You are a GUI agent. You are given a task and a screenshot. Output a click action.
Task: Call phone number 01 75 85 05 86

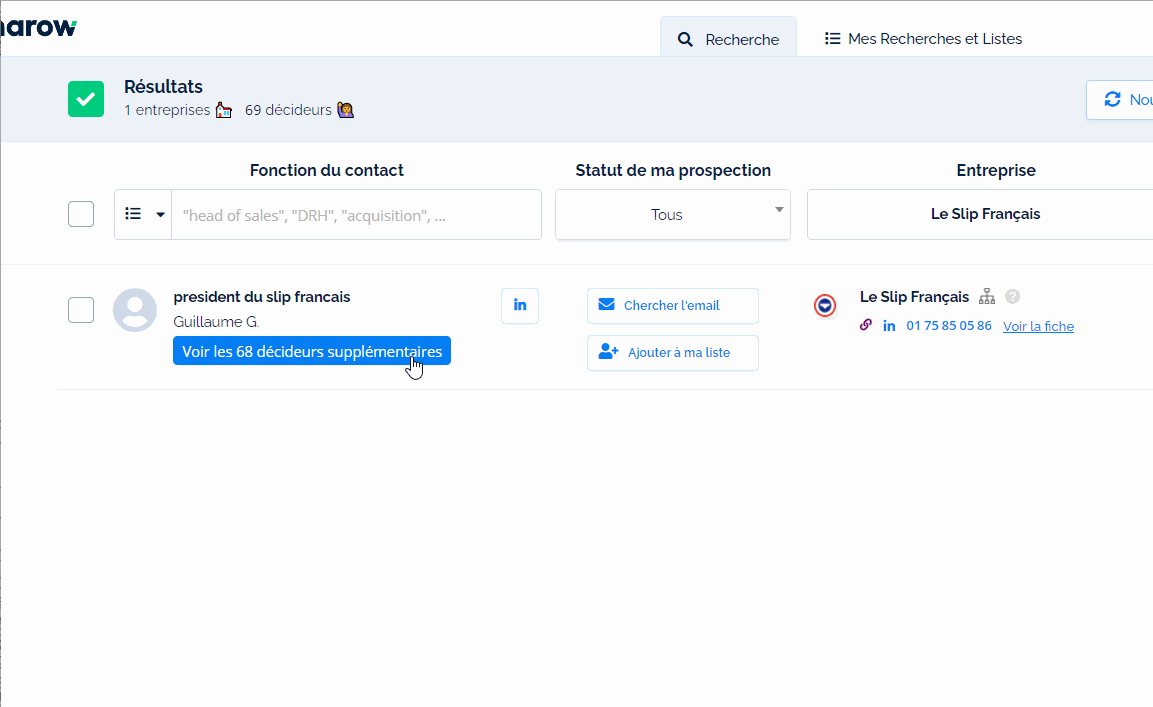click(949, 325)
